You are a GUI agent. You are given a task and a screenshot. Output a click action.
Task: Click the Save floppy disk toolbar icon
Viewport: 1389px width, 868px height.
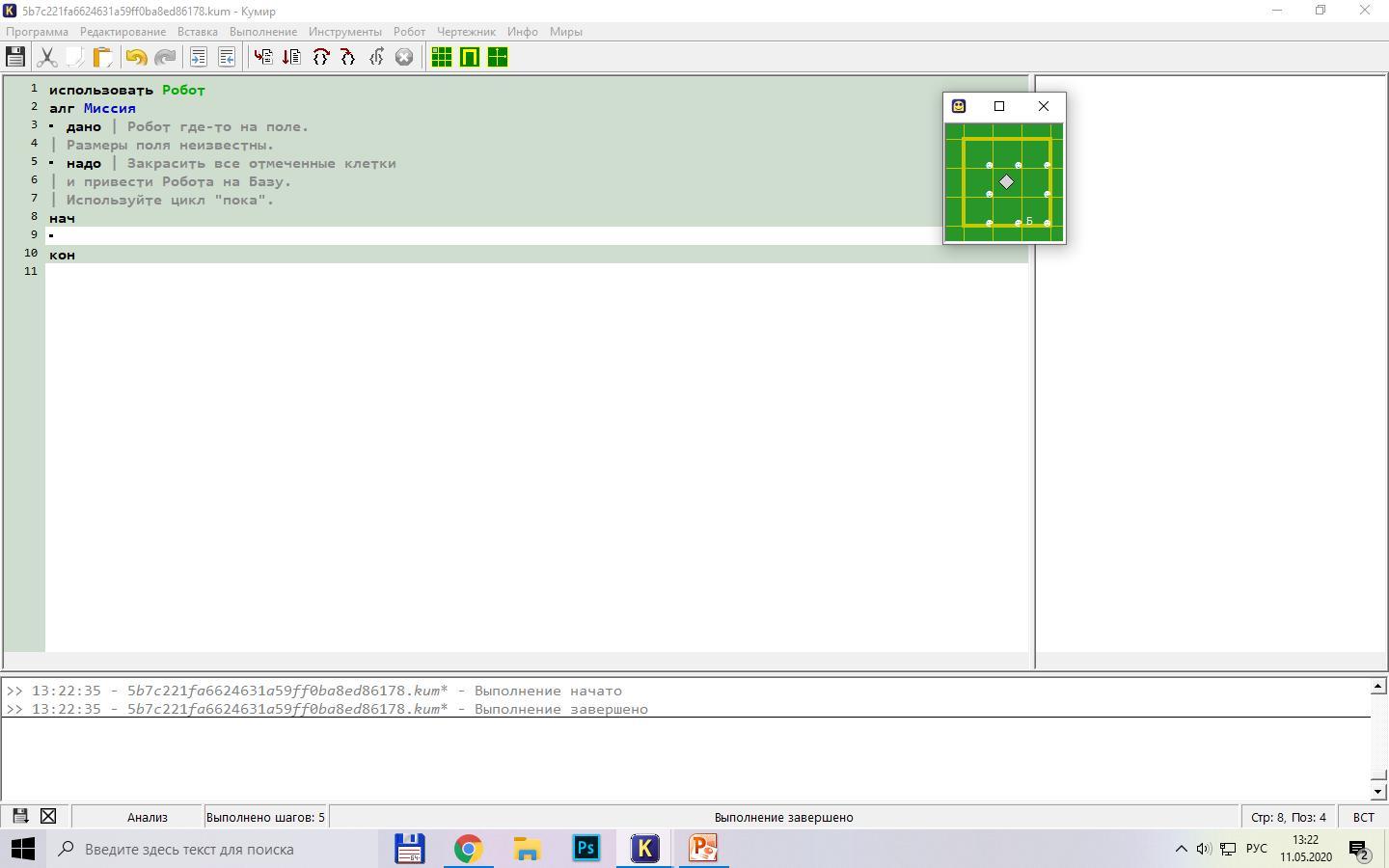tap(15, 57)
